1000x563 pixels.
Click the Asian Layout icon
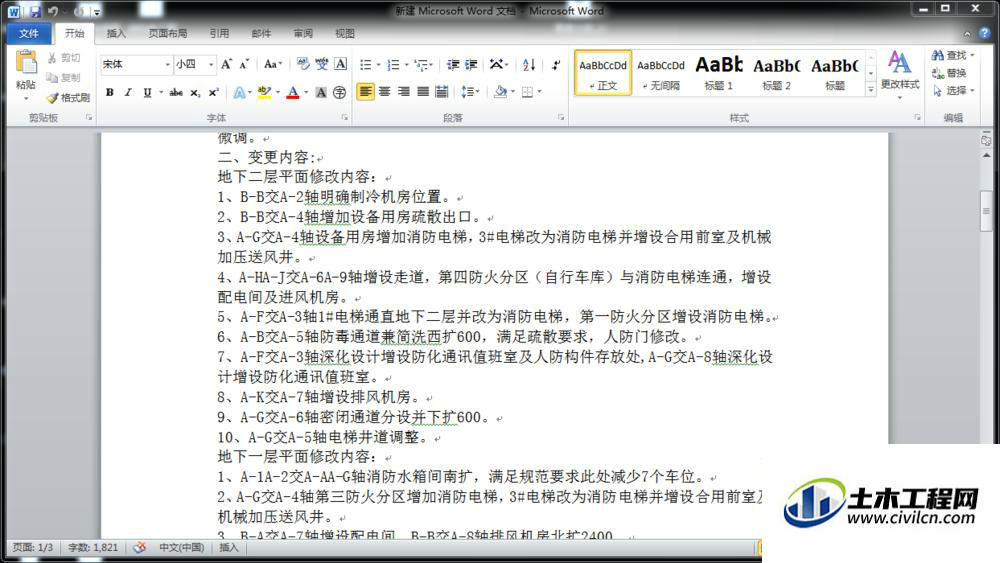pos(496,64)
